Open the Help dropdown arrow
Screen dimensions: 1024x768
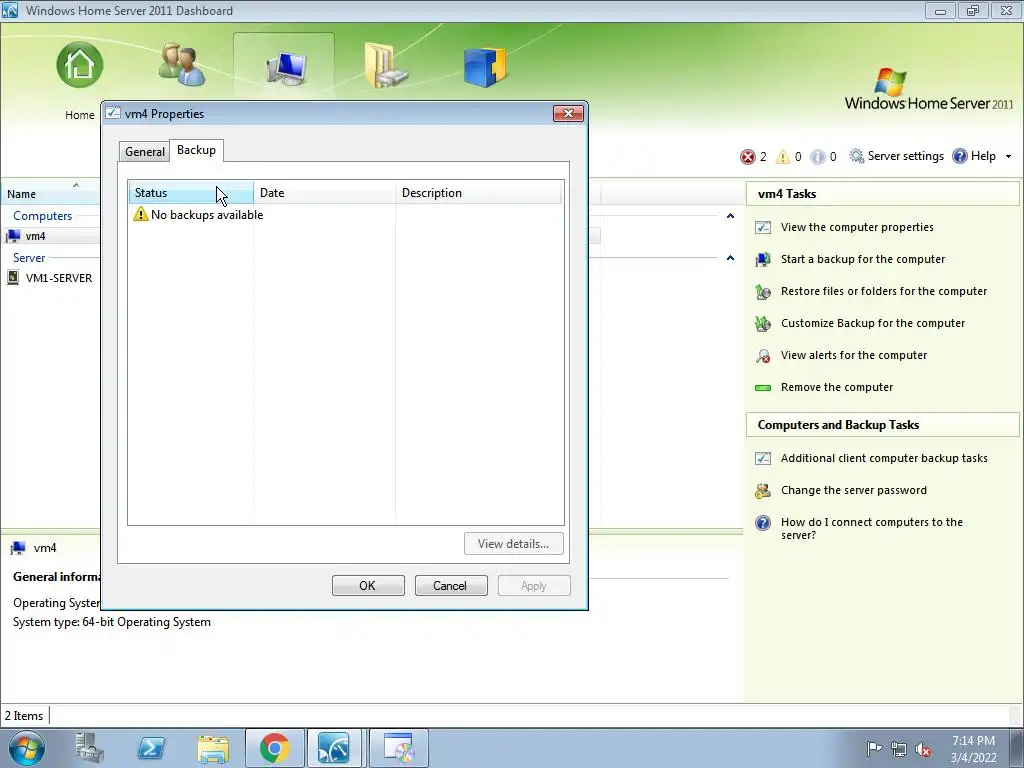(1008, 157)
